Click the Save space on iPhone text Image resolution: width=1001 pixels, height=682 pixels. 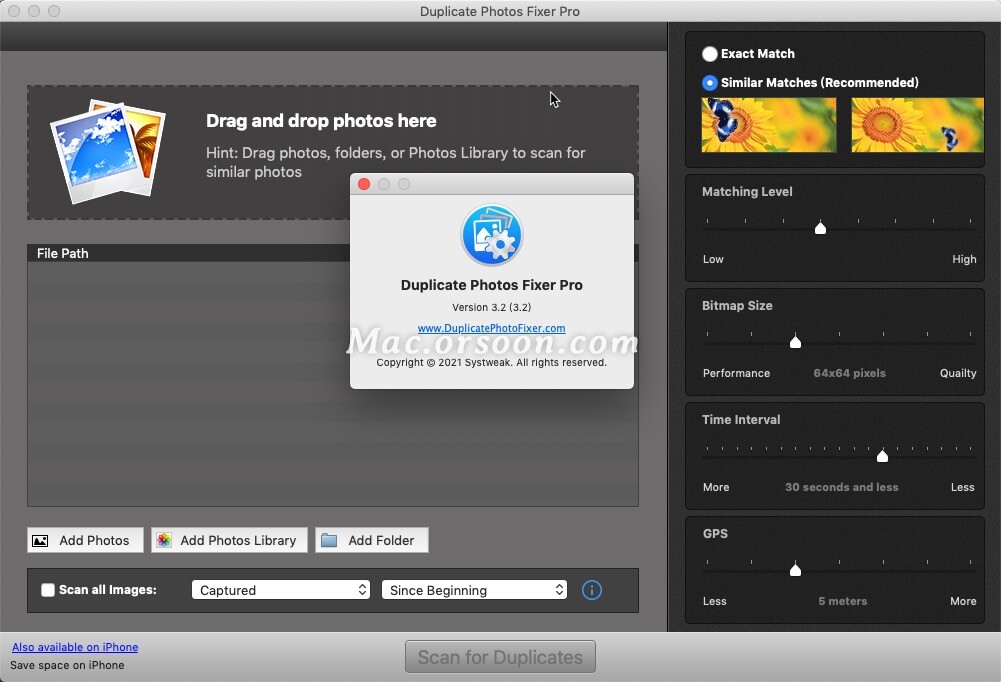pyautogui.click(x=67, y=665)
